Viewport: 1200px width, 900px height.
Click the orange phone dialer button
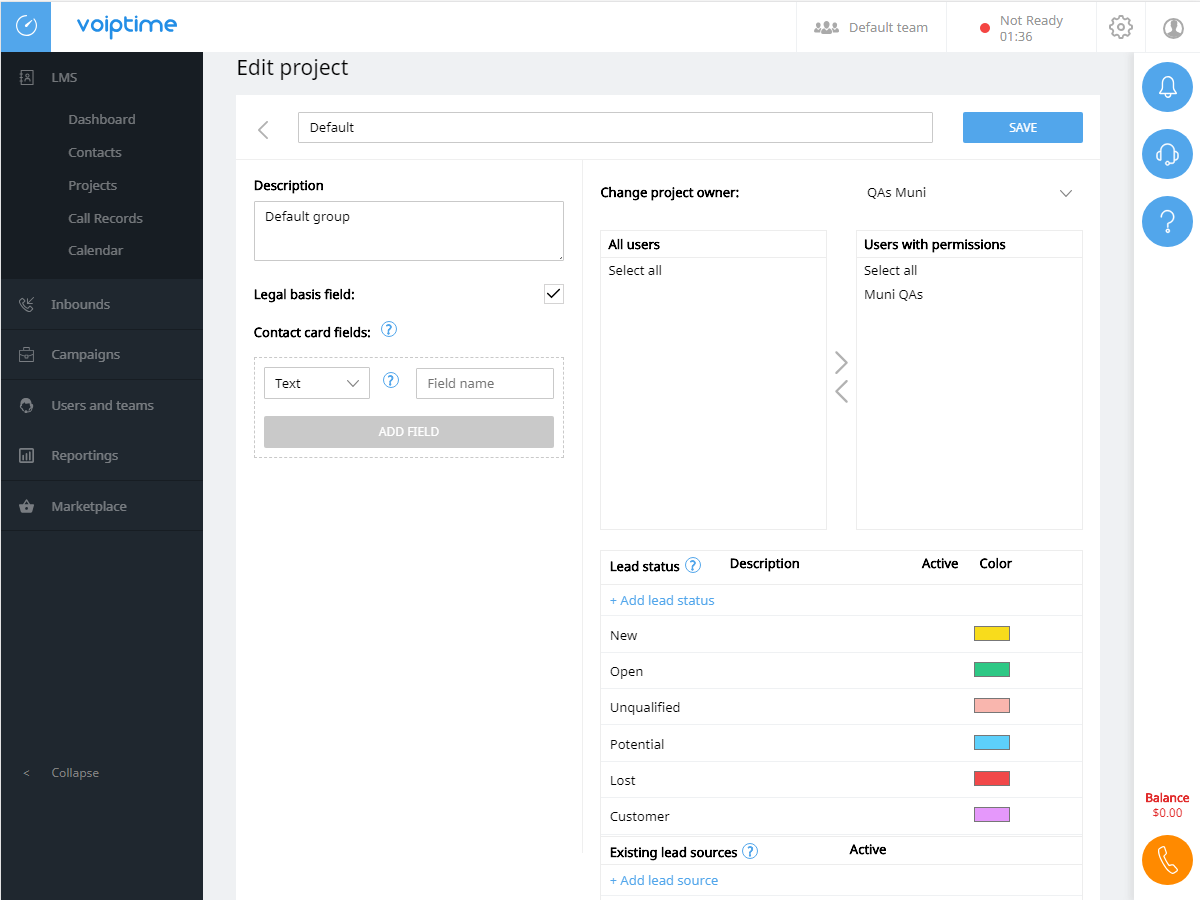pos(1167,860)
